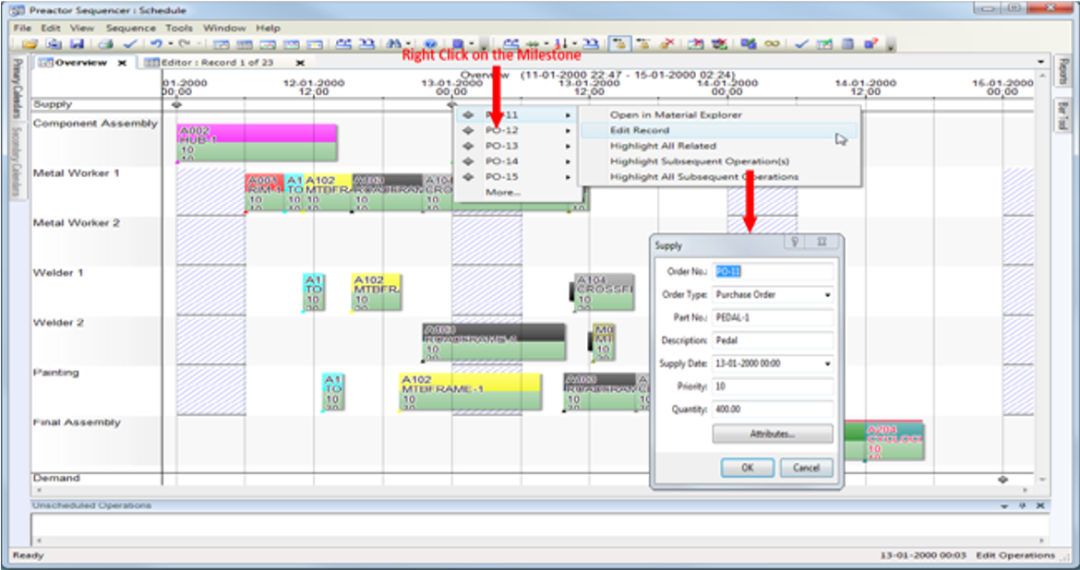The image size is (1080, 570).
Task: Expand the PO-12 submenu arrow
Action: (x=568, y=131)
